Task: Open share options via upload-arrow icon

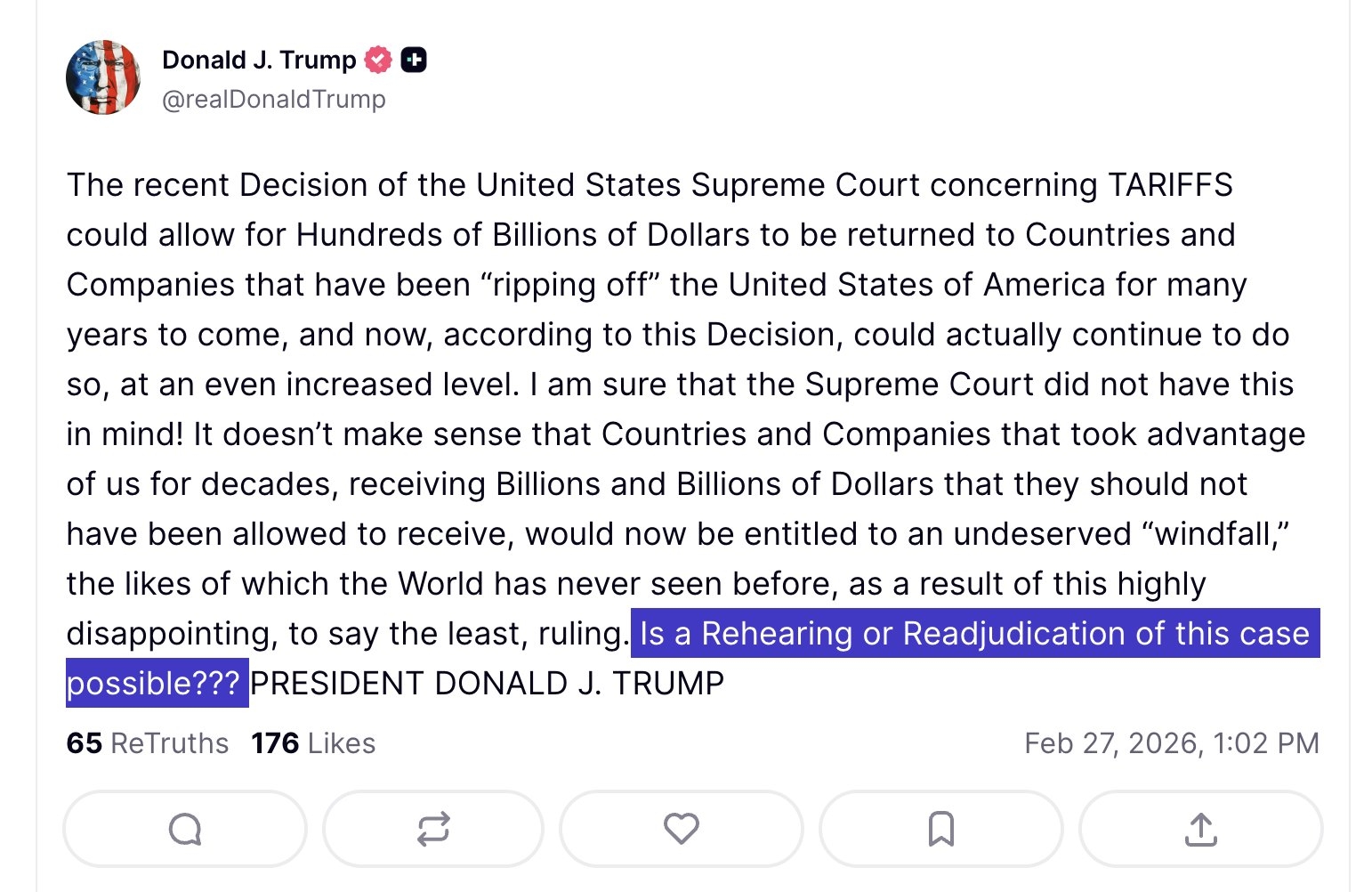Action: 1200,829
